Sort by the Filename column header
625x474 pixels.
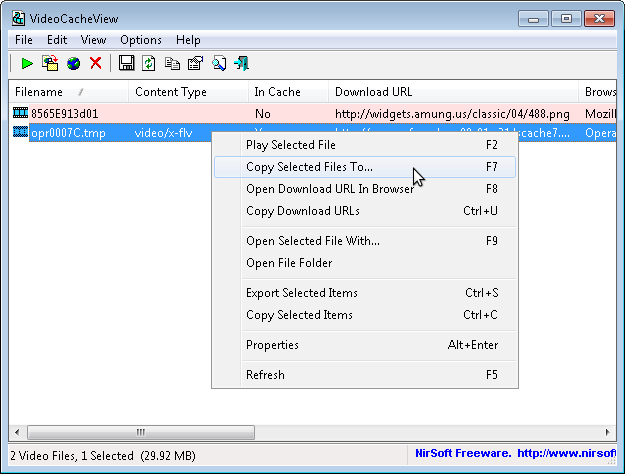69,92
